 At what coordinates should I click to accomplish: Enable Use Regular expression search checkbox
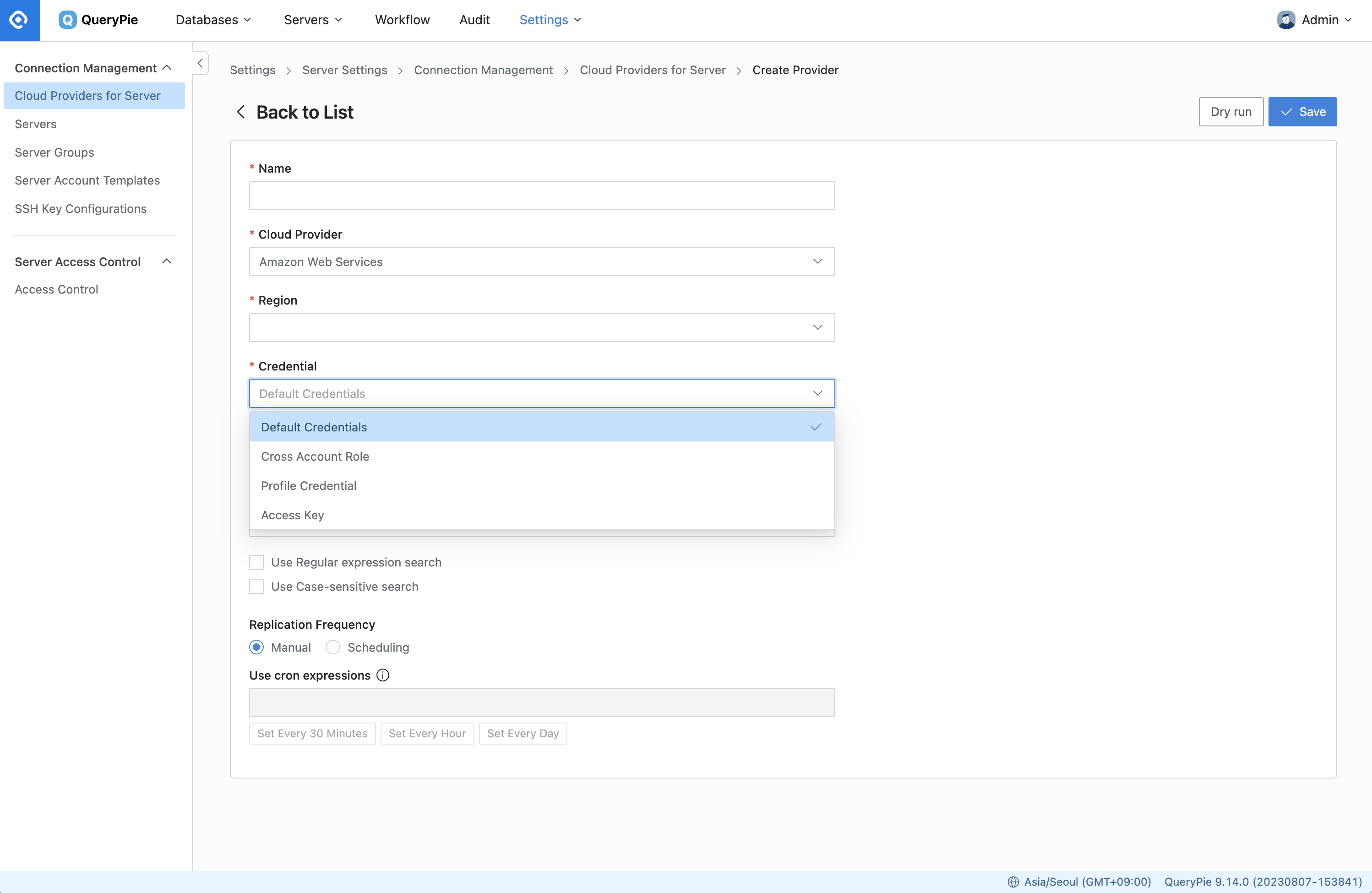click(256, 562)
